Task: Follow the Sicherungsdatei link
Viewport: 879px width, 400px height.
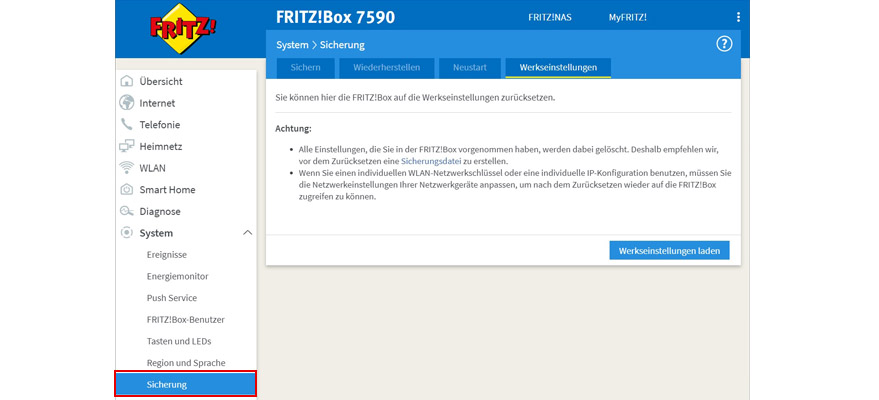Action: tap(431, 161)
